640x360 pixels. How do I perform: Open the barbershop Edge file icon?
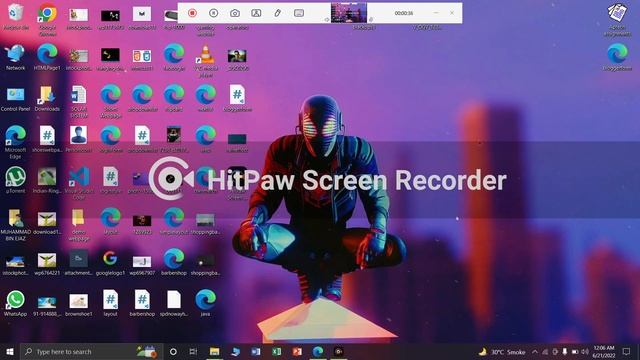pyautogui.click(x=174, y=262)
